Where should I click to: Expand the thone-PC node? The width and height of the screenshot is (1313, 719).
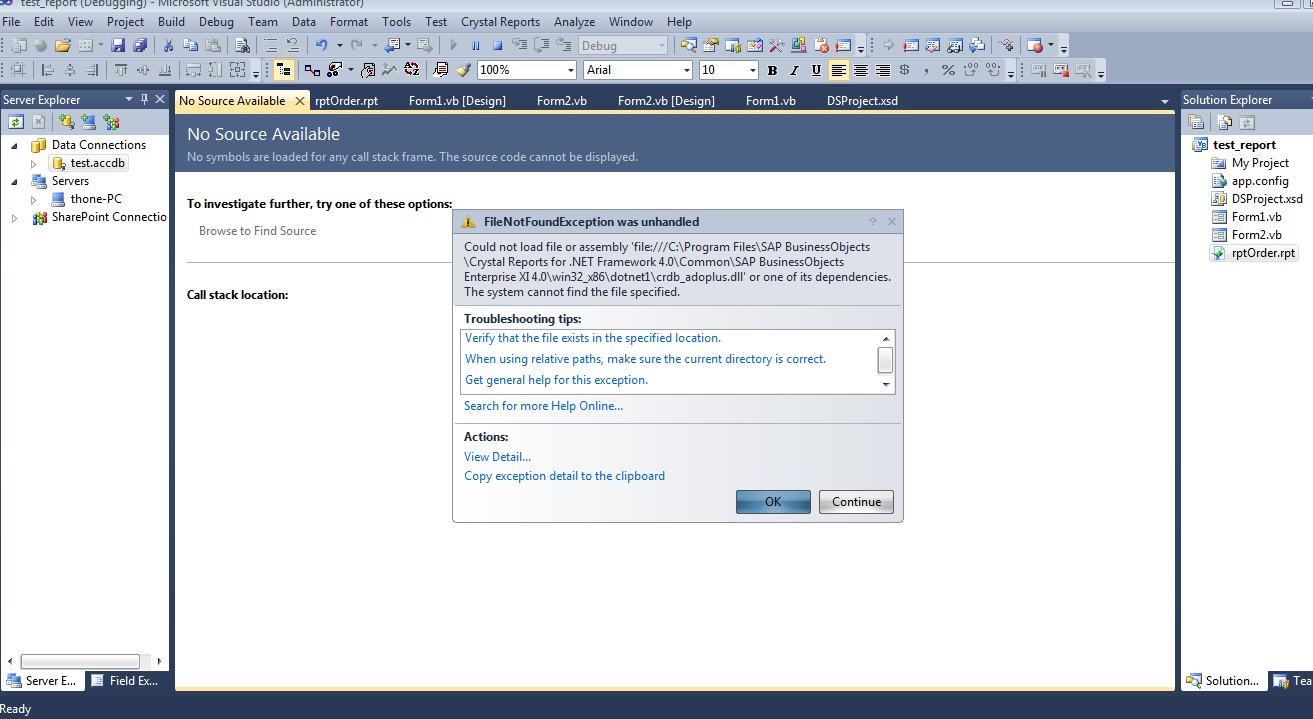pyautogui.click(x=33, y=199)
